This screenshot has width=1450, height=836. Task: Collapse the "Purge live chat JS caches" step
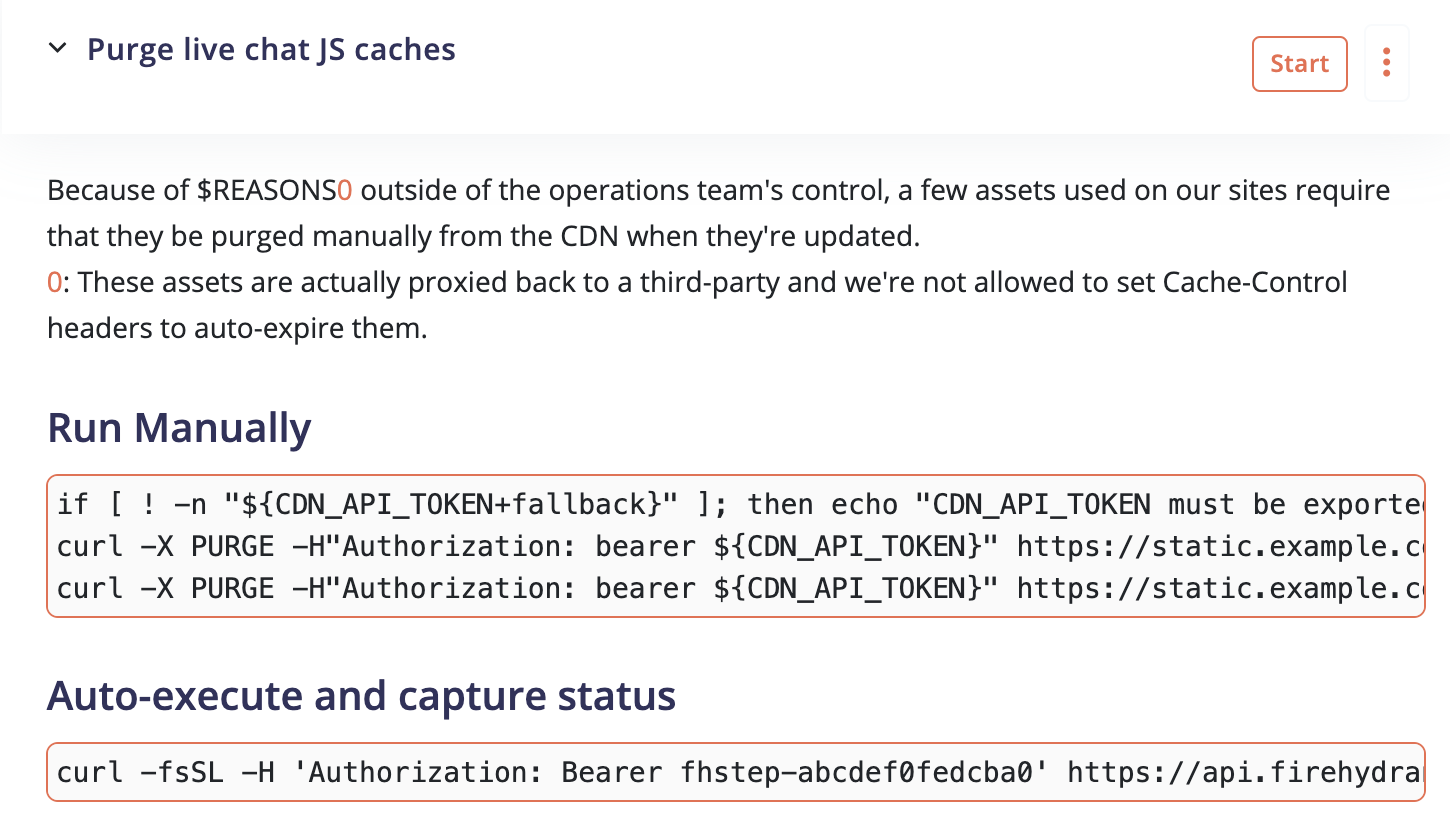pyautogui.click(x=58, y=47)
